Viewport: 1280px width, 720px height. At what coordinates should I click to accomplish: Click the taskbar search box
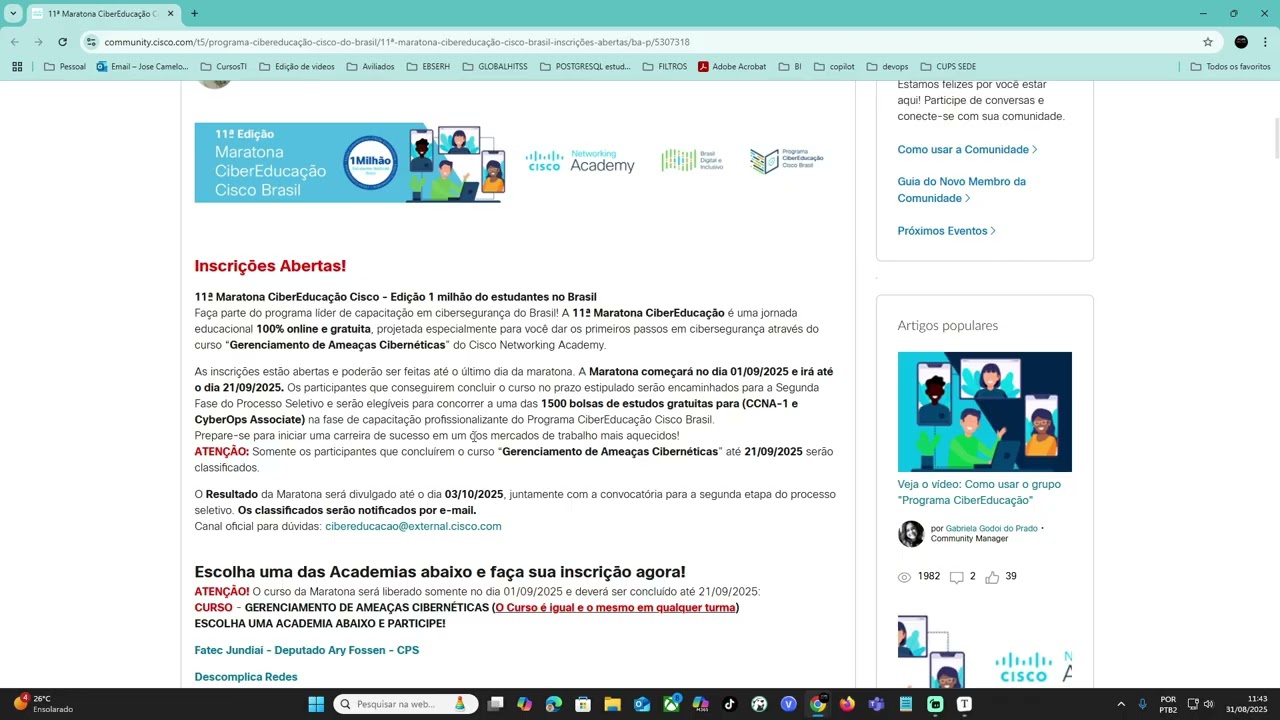pos(406,704)
